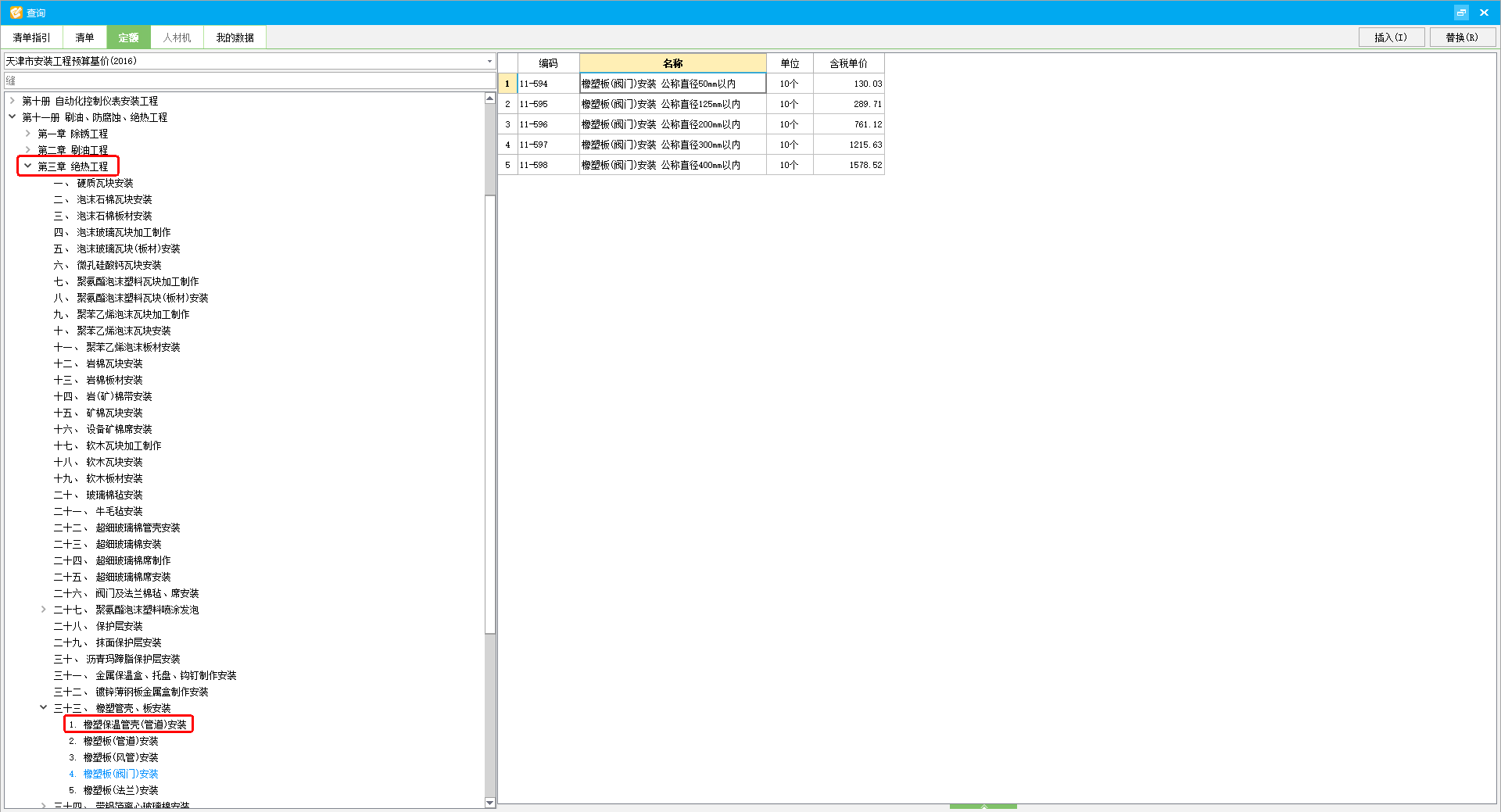Select the 定额 tab

128,38
